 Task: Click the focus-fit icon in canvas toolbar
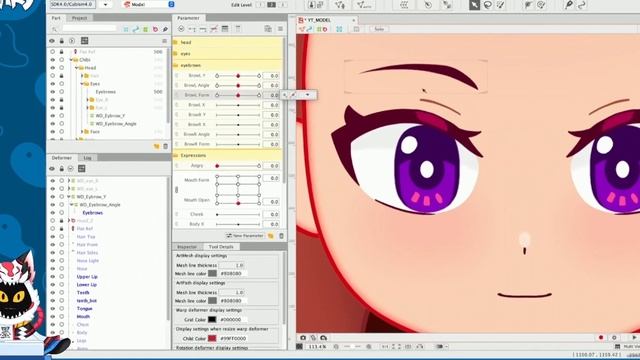click(339, 29)
